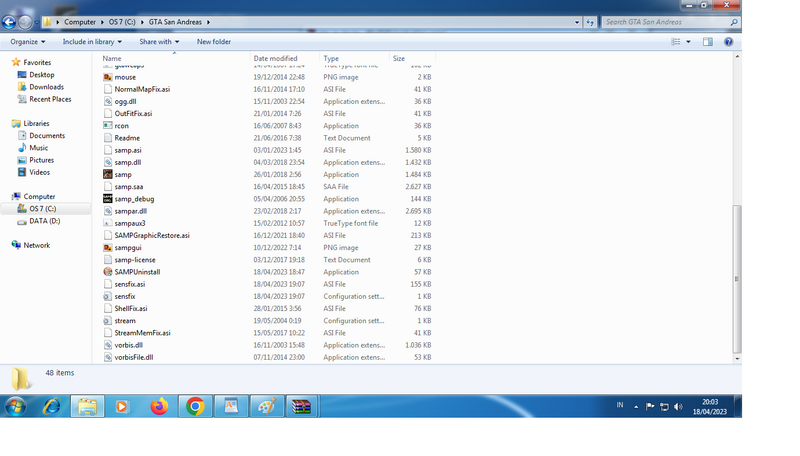Click the scrollbar down arrow
This screenshot has height=456, width=800.
(737, 359)
